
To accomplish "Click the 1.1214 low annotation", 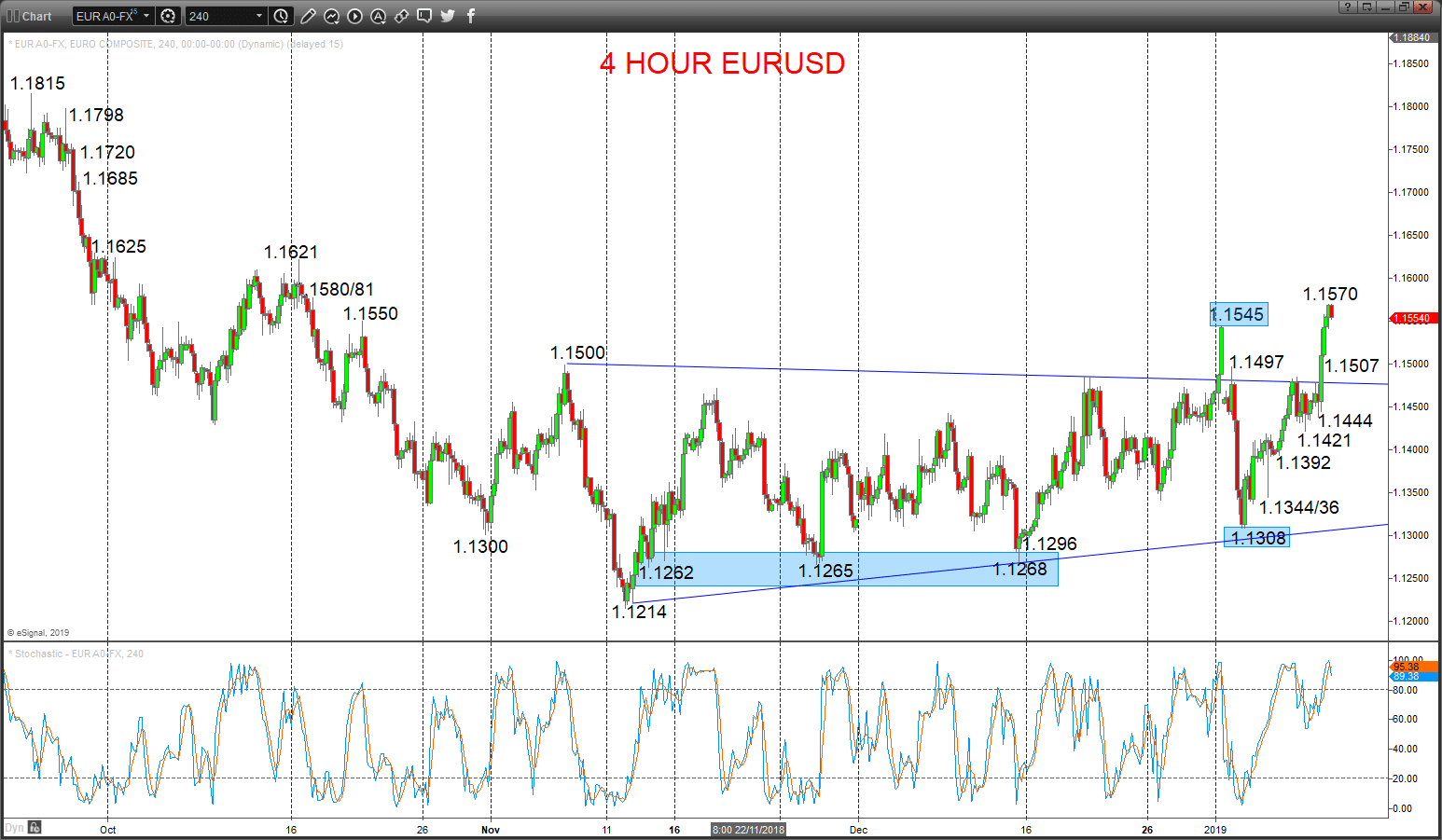I will pyautogui.click(x=639, y=612).
